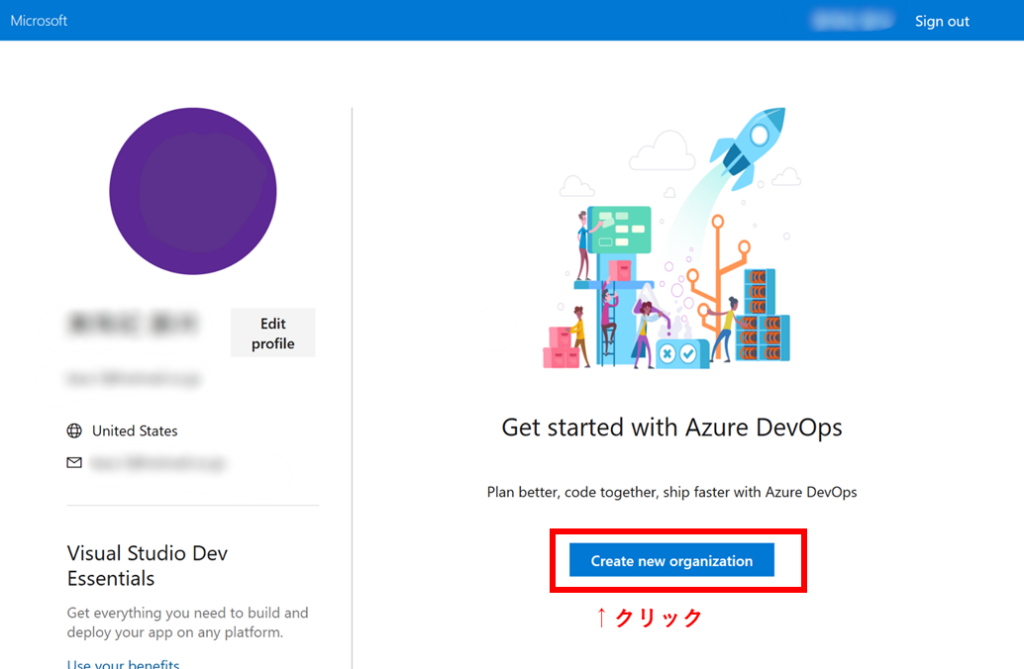Image resolution: width=1024 pixels, height=669 pixels.
Task: Click the Get everything you need description
Action: (x=187, y=622)
